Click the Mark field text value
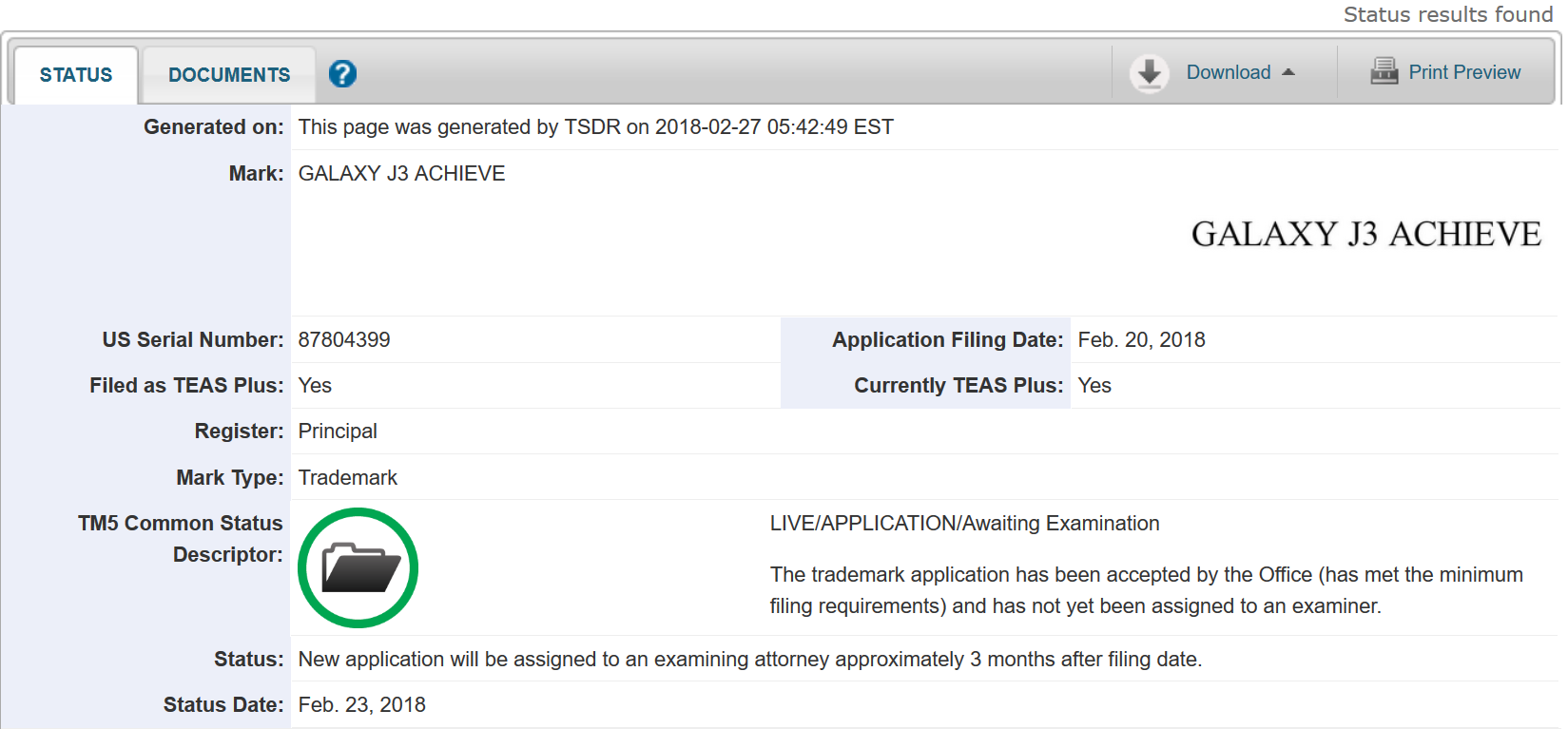This screenshot has width=1568, height=729. click(401, 174)
